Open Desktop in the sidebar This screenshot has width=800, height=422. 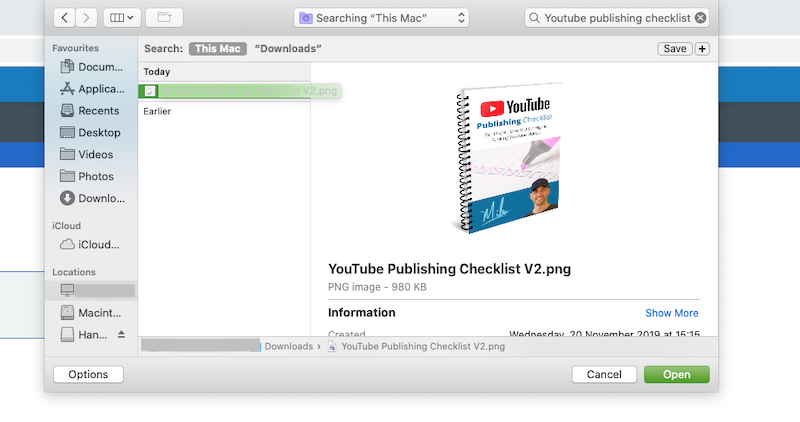(x=92, y=133)
